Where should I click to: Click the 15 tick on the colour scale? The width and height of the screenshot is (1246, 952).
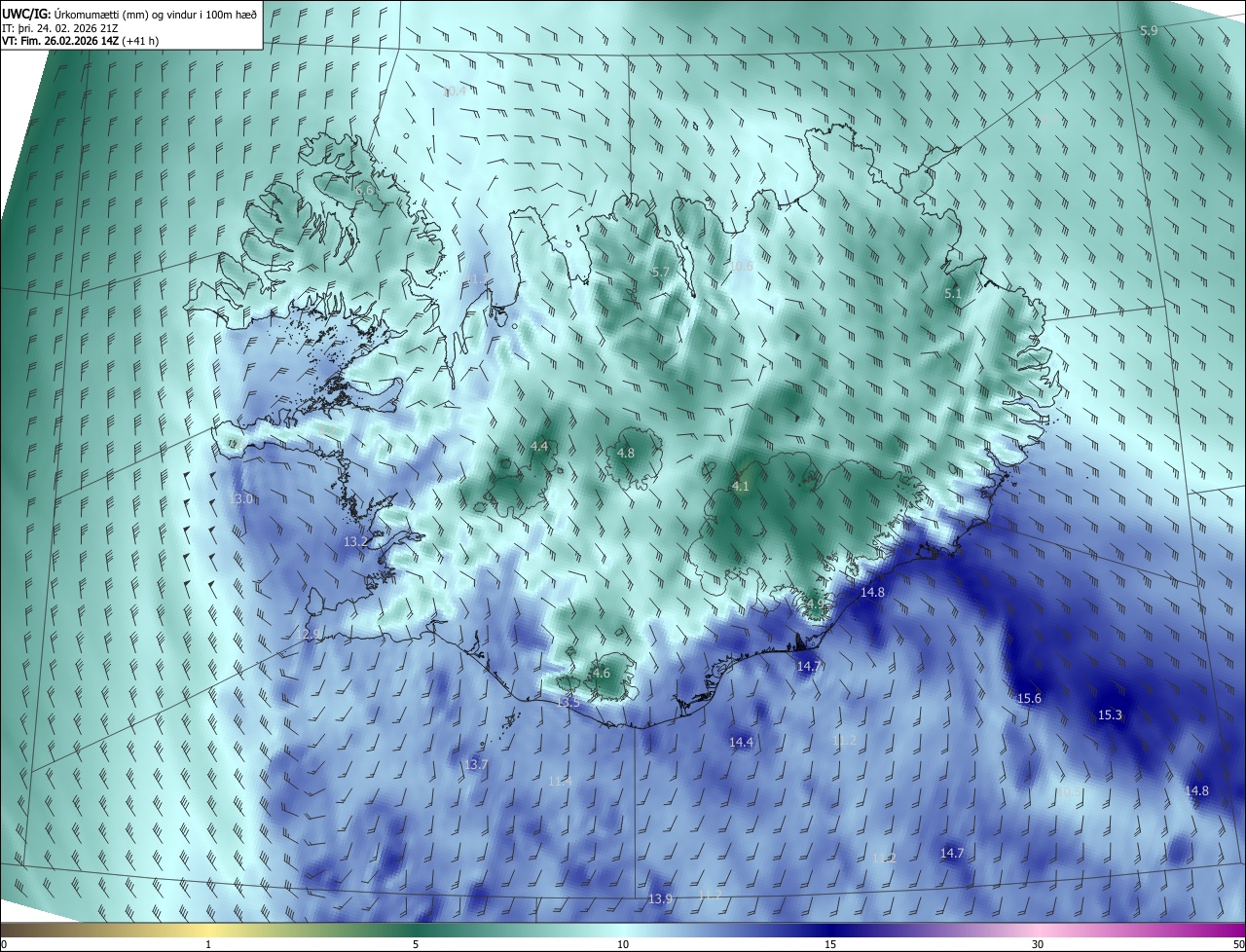[830, 944]
